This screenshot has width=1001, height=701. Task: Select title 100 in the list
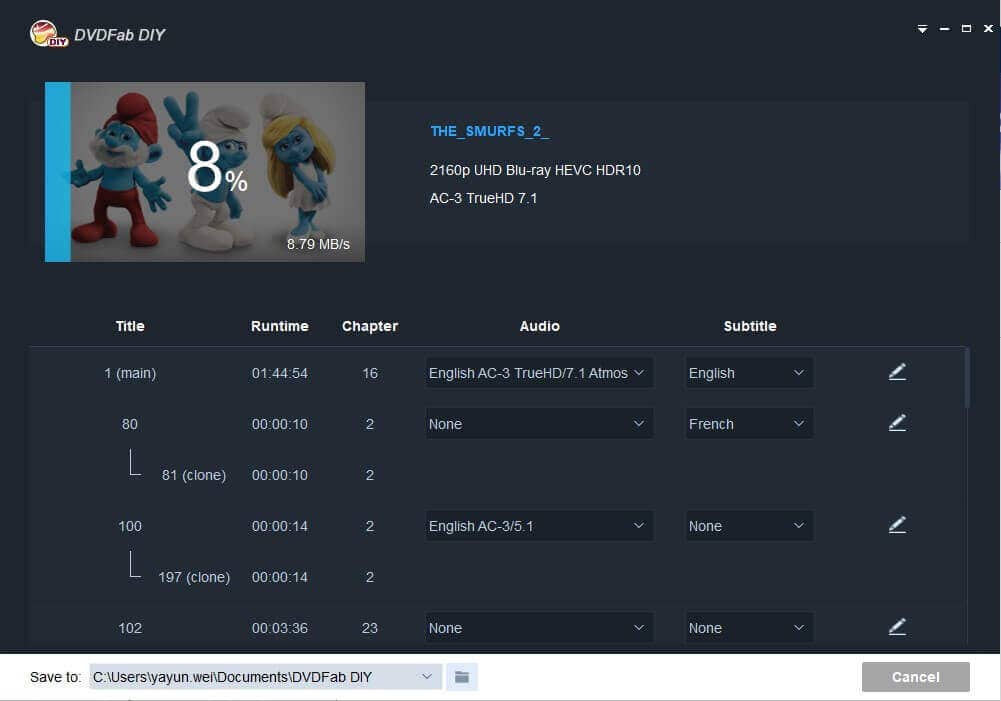130,526
